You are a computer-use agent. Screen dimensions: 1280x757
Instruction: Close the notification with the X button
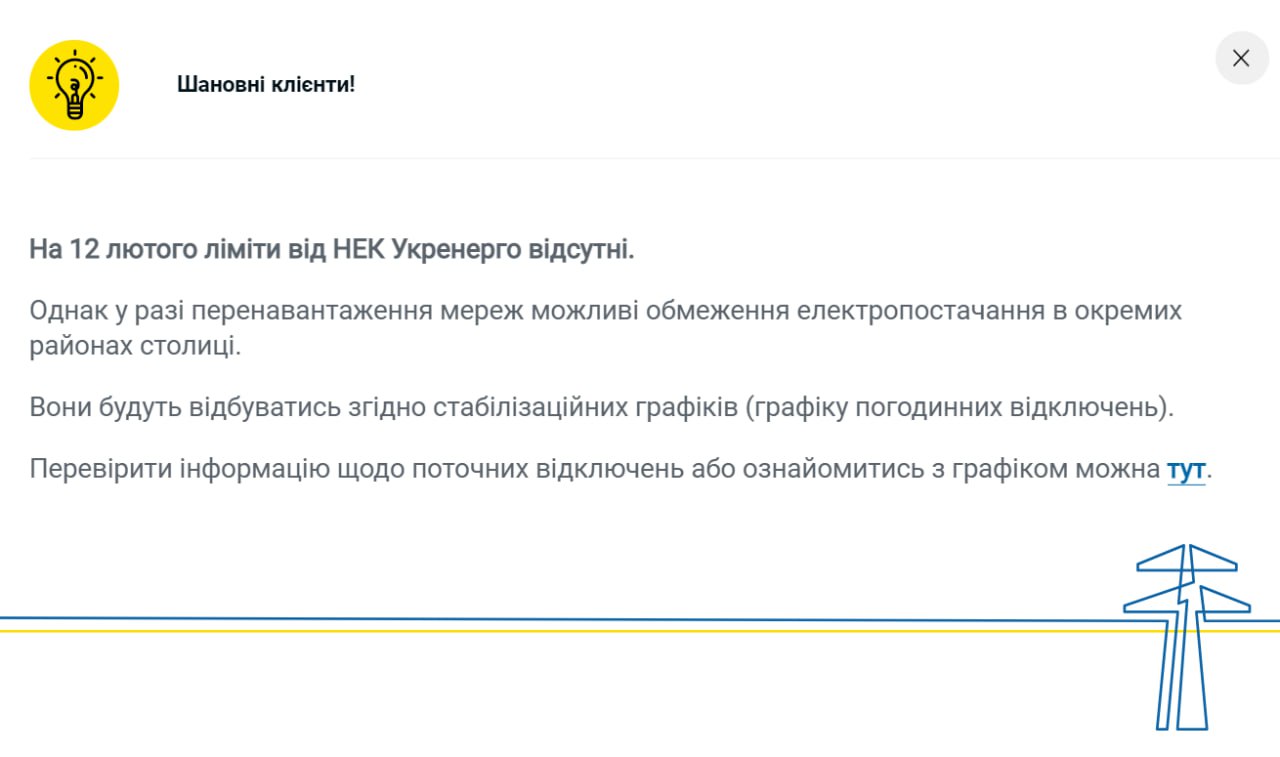(x=1241, y=58)
